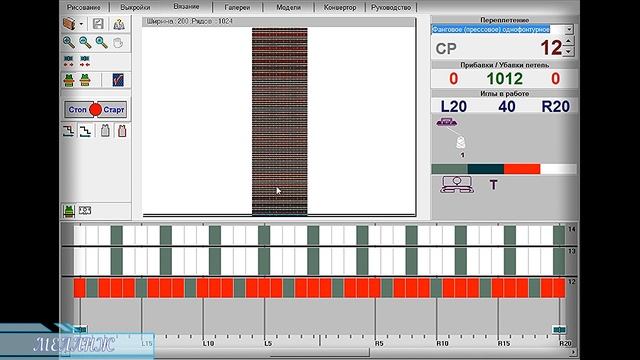Click the first stair-step icon
Screen dimensions: 640x360
[x=69, y=131]
